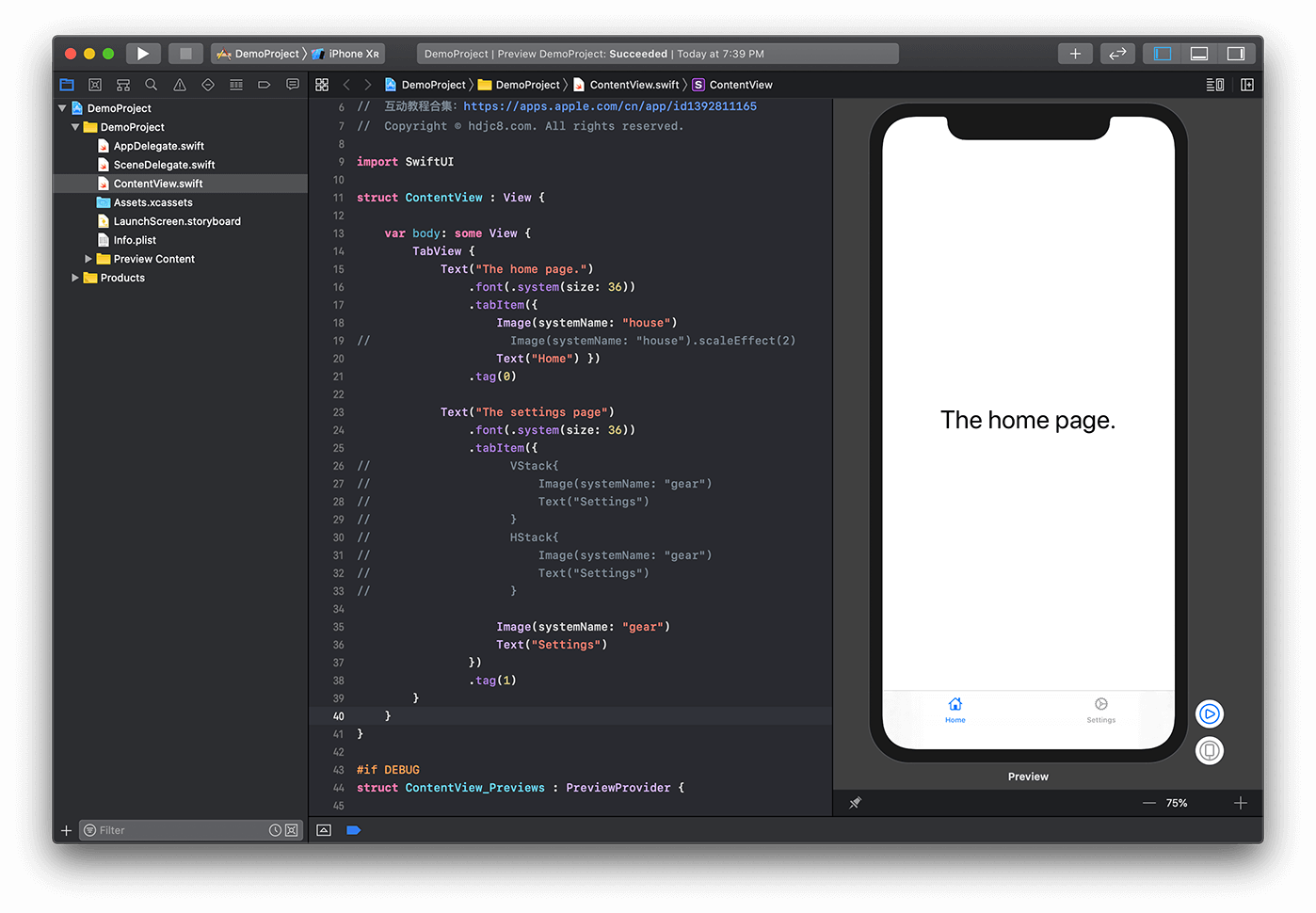Open the Issue navigator warning icon
Screen dimensions: 1316x913
[180, 85]
